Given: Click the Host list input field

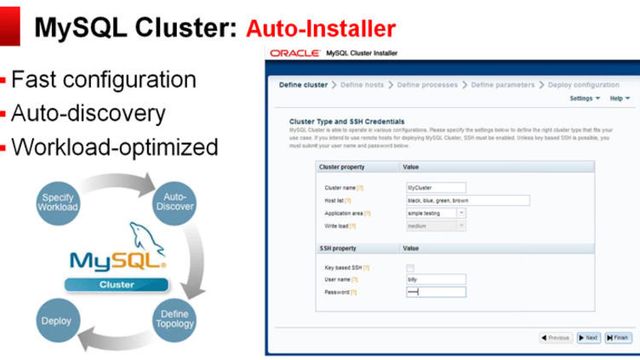Looking at the screenshot, I should click(x=468, y=200).
